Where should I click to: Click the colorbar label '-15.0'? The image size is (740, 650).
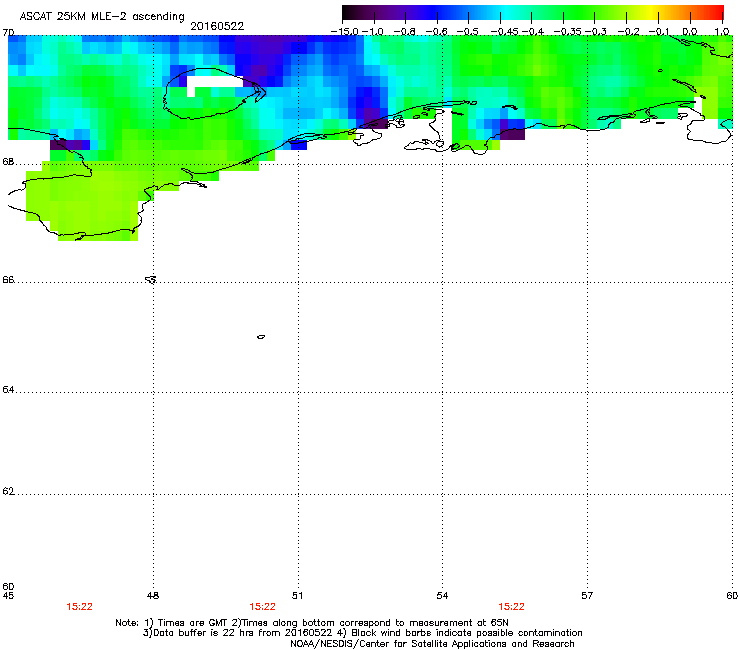coord(345,32)
